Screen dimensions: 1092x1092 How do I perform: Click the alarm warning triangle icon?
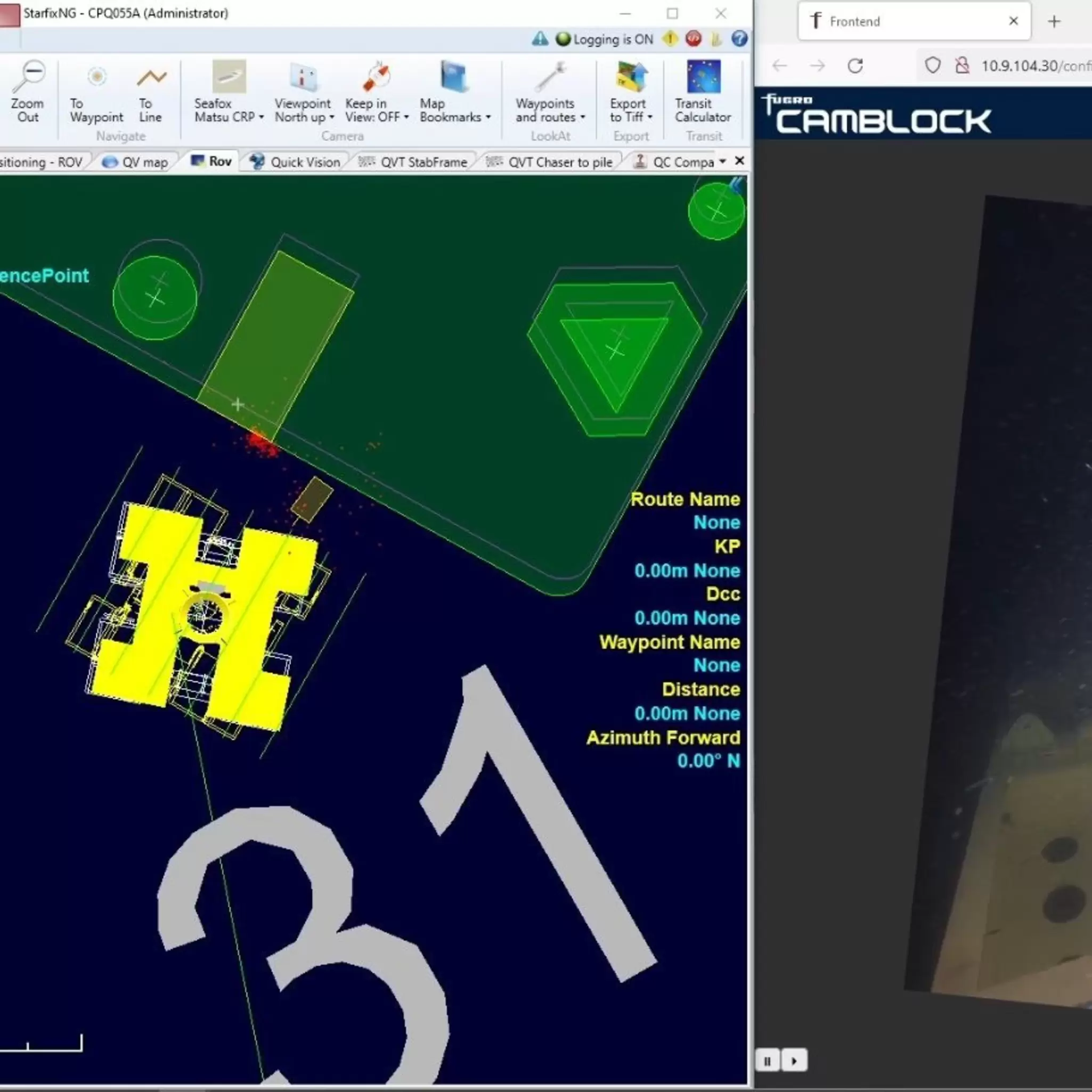pos(540,38)
